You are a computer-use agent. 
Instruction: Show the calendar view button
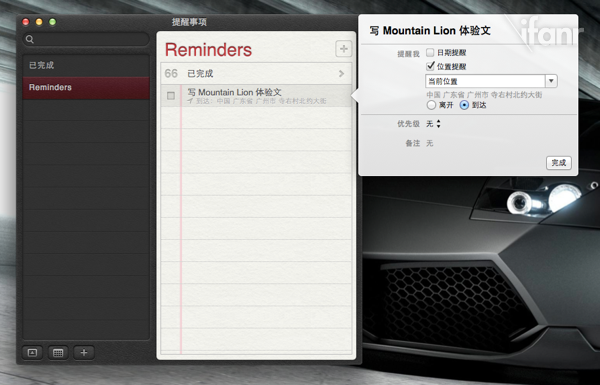click(58, 352)
